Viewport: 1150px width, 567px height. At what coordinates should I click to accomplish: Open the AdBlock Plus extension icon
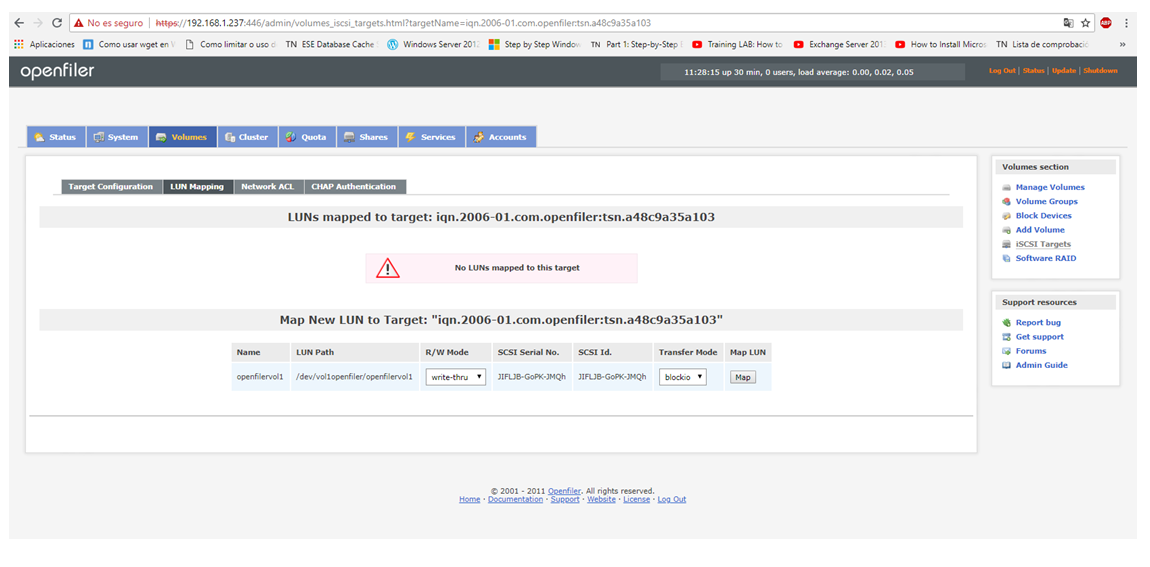tap(1105, 23)
